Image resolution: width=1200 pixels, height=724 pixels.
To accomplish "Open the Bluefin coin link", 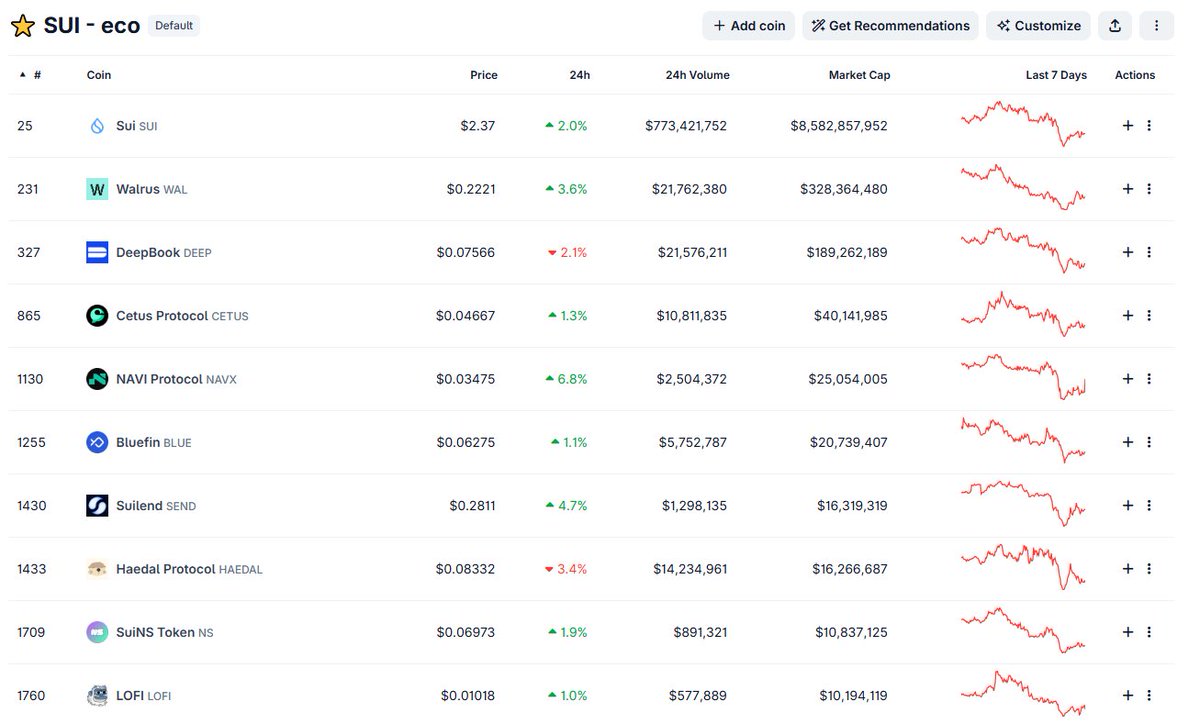I will [154, 442].
